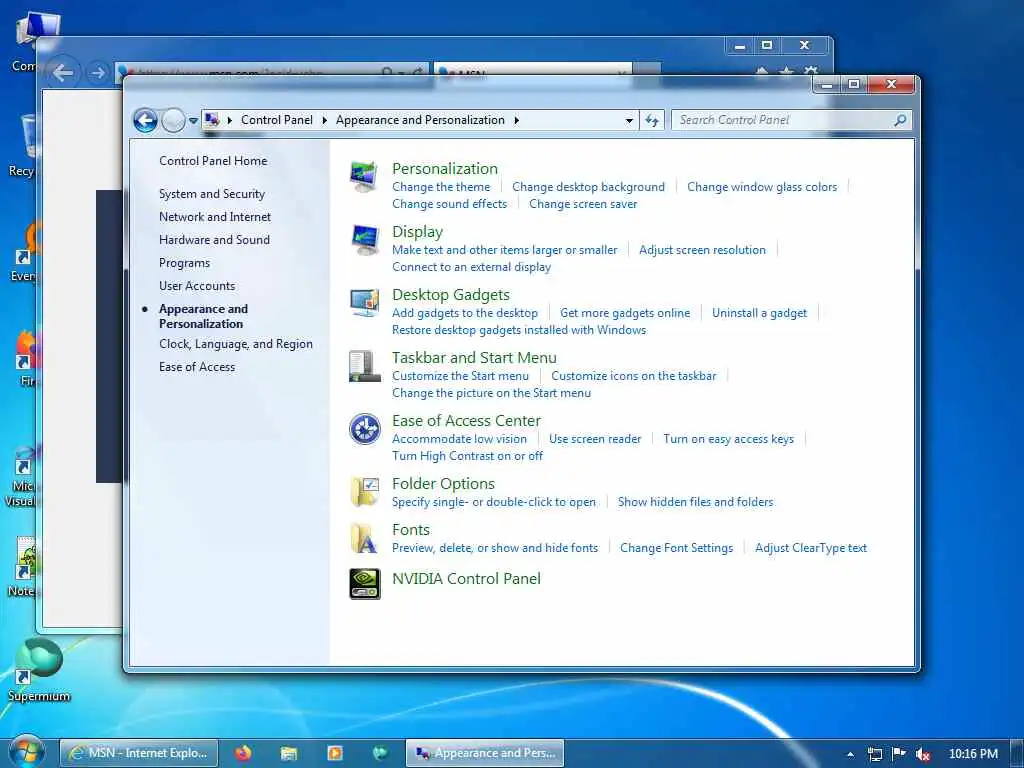The height and width of the screenshot is (768, 1024).
Task: Click Change the theme link
Action: 441,187
